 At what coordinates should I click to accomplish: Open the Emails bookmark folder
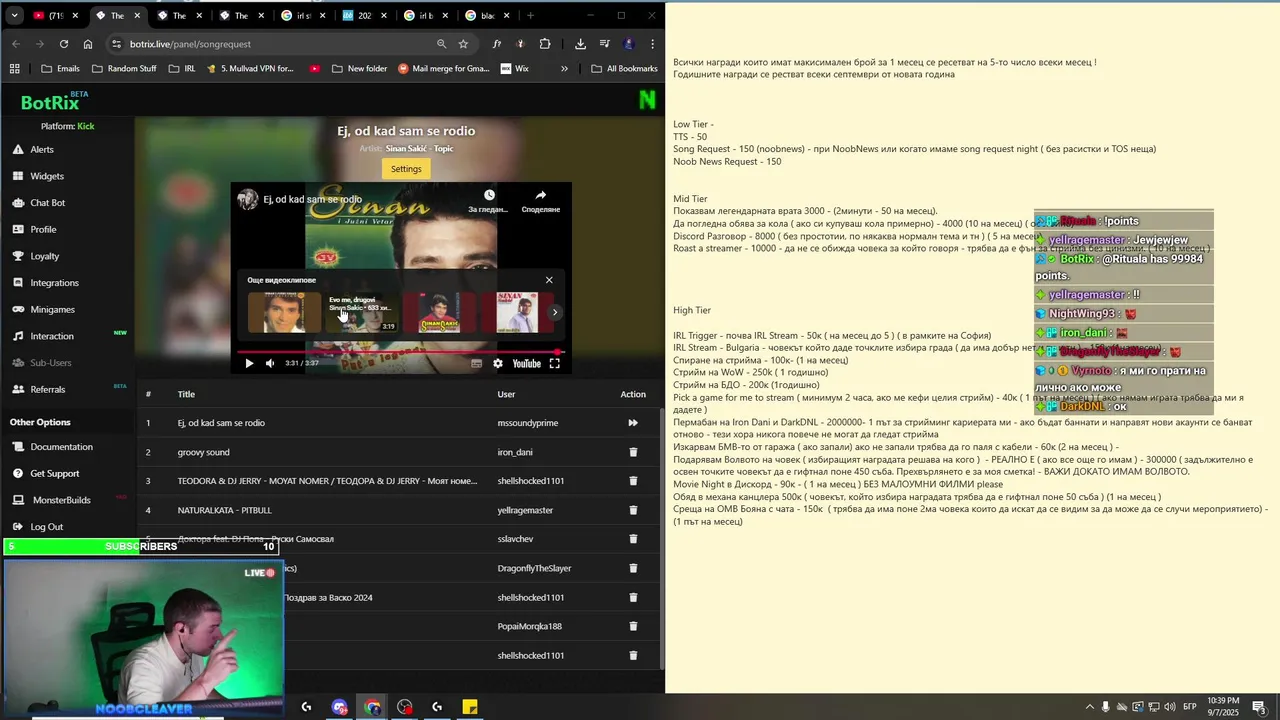[x=60, y=69]
